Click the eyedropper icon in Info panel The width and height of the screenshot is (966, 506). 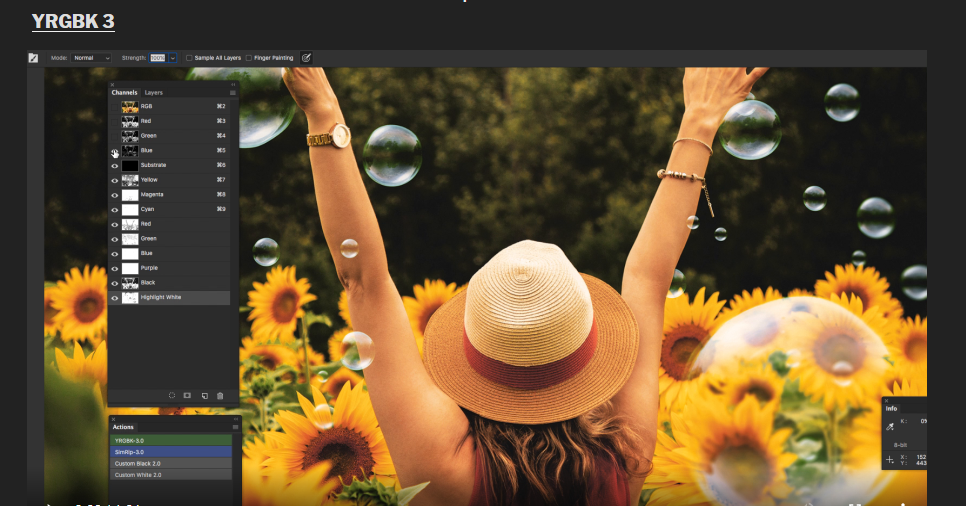(890, 426)
